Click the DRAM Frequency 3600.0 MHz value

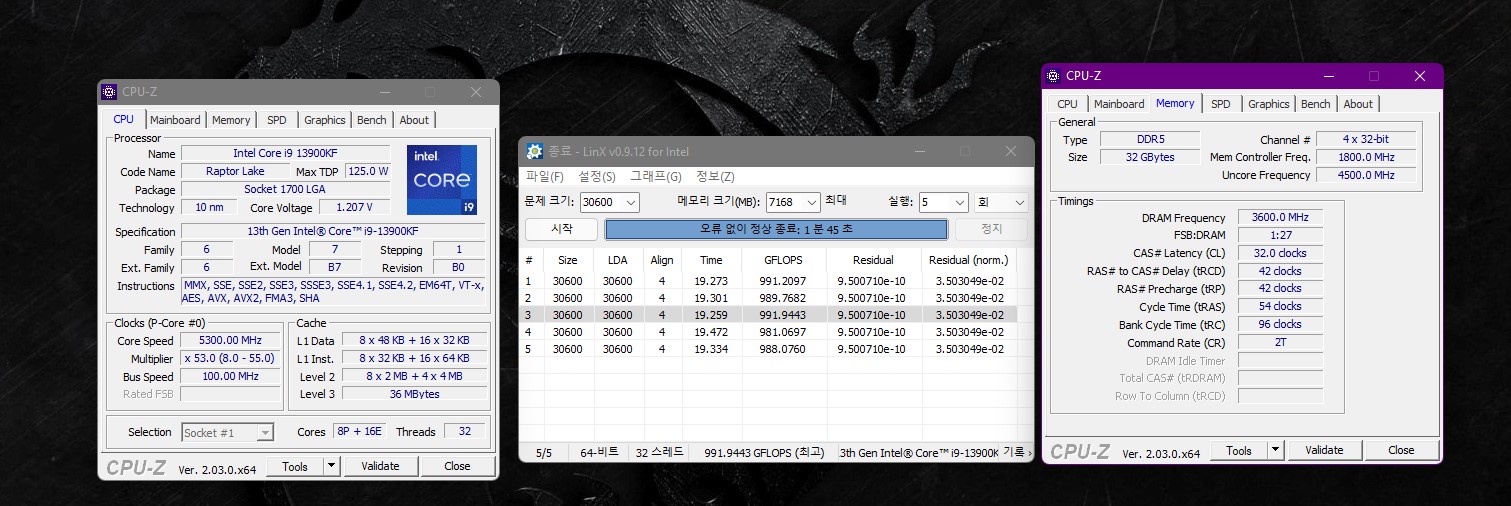[1280, 218]
